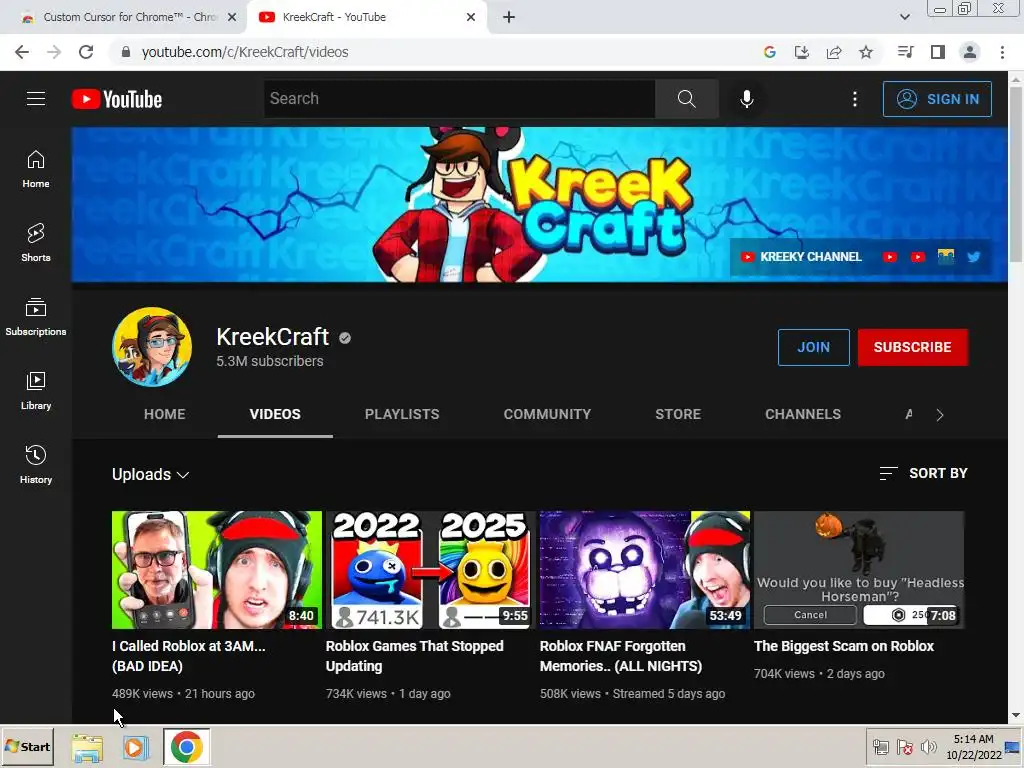Open the Windows Start button

(27, 746)
